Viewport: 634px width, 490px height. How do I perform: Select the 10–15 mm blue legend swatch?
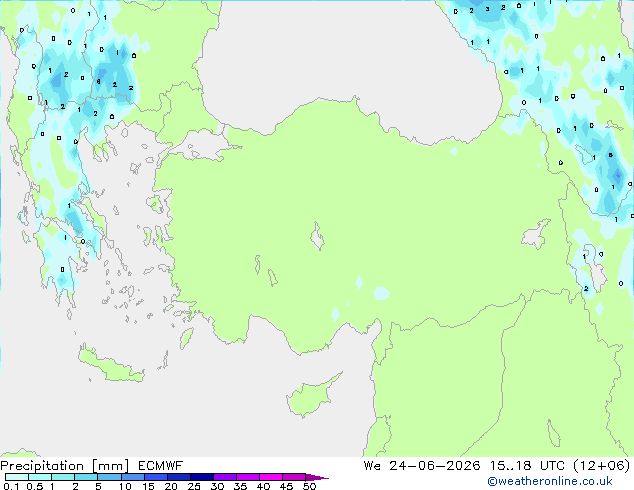(132, 477)
